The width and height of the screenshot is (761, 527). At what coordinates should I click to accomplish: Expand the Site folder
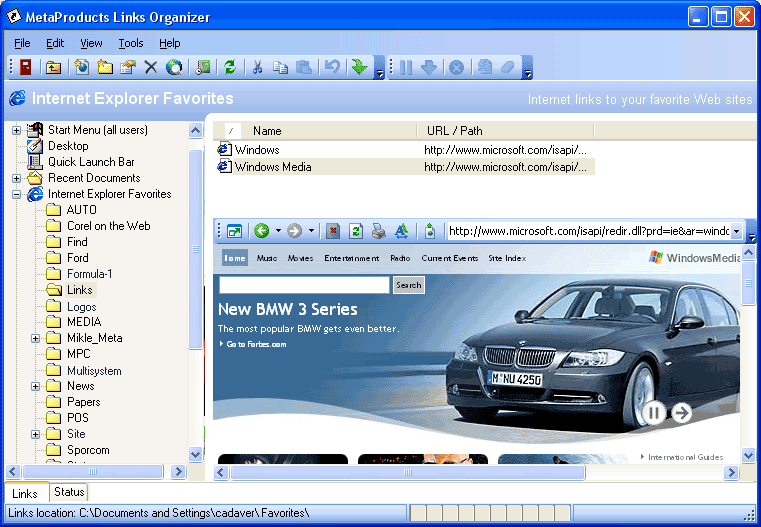[x=35, y=434]
